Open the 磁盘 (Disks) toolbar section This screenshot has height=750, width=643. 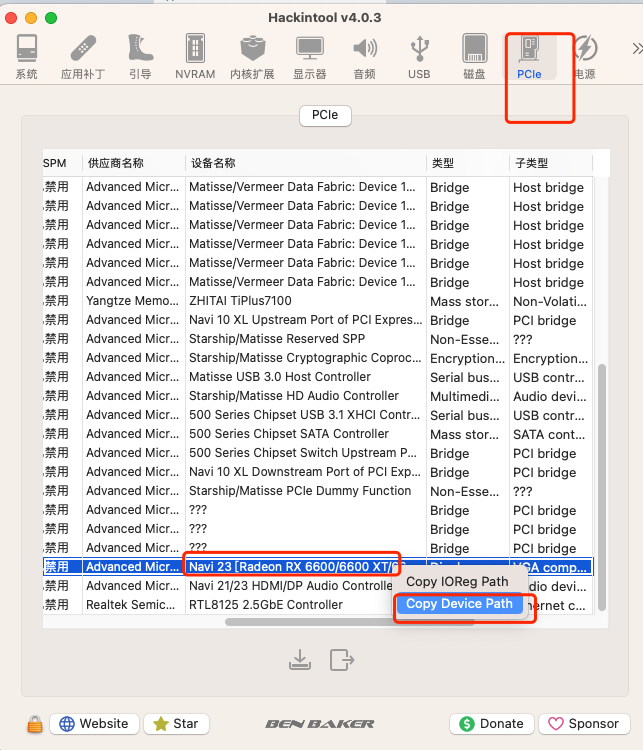[474, 56]
